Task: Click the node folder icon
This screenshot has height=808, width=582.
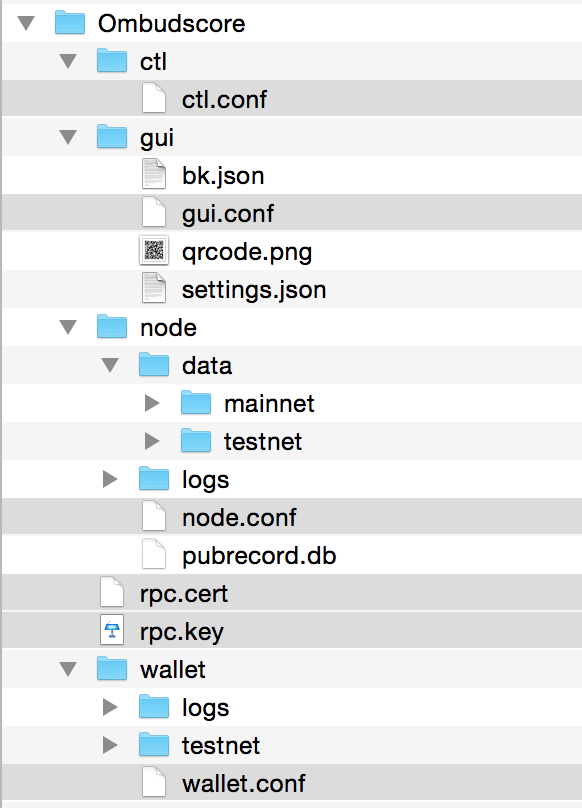Action: pyautogui.click(x=112, y=327)
